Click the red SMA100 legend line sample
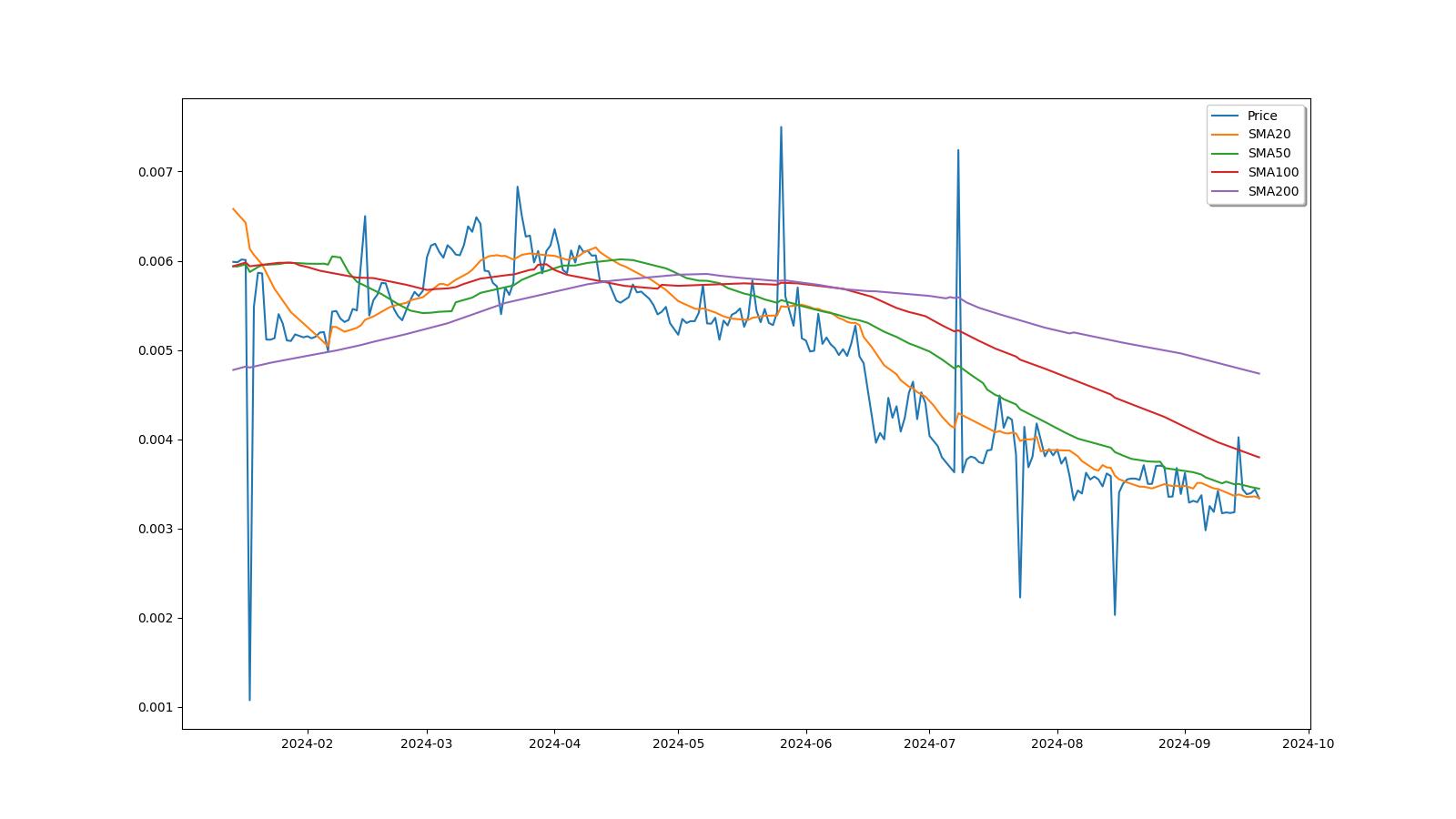Image resolution: width=1456 pixels, height=819 pixels. (1226, 173)
